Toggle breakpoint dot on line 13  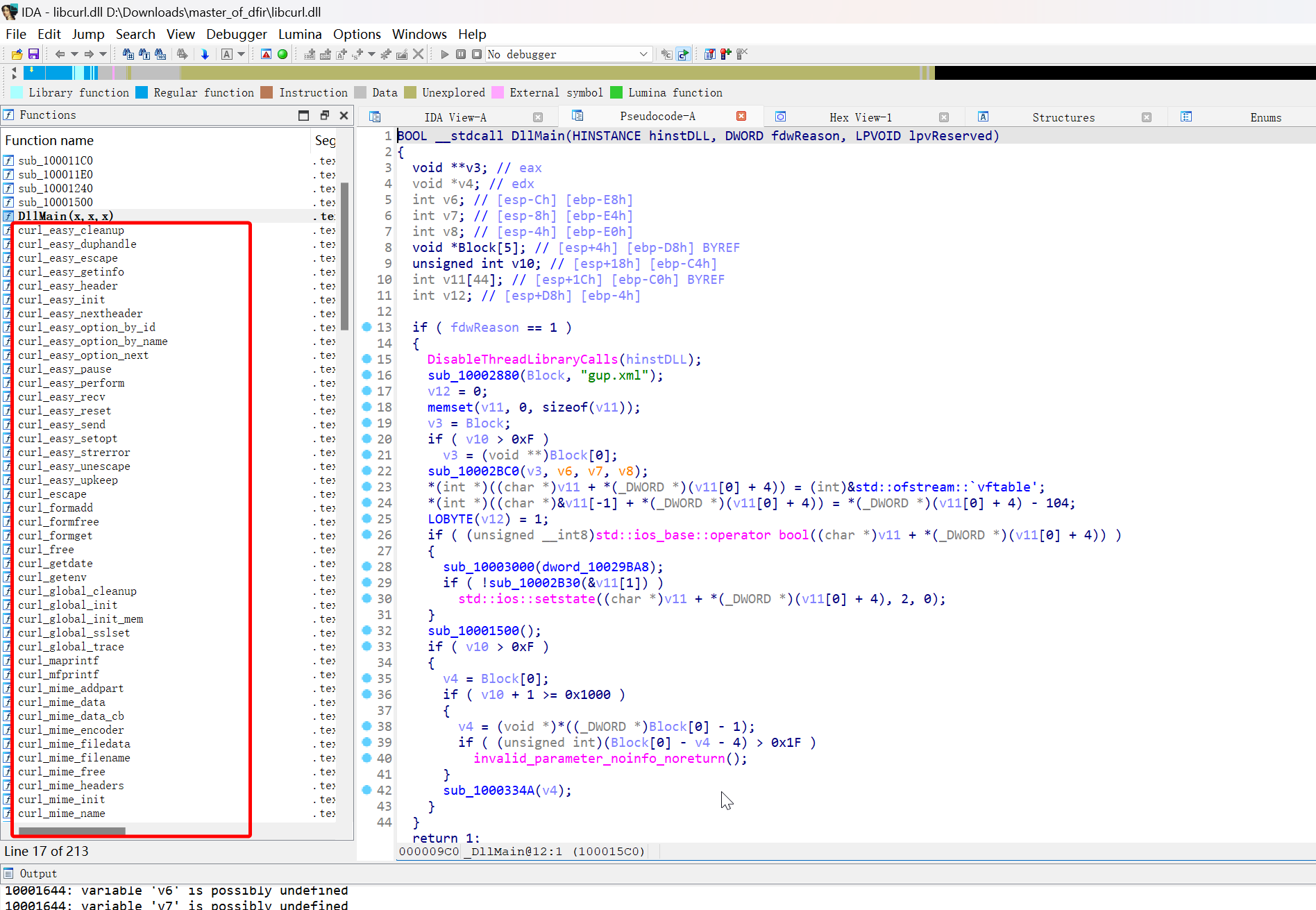(x=366, y=327)
